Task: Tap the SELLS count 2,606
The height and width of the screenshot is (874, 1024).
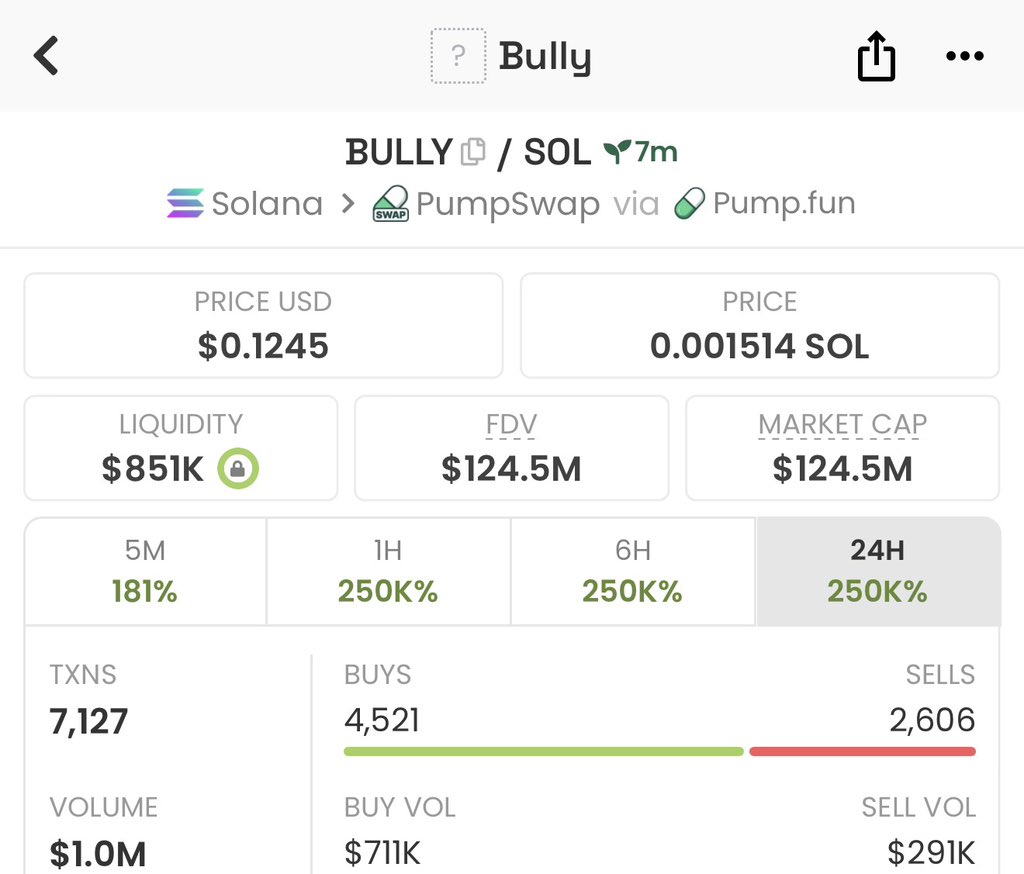Action: [932, 720]
